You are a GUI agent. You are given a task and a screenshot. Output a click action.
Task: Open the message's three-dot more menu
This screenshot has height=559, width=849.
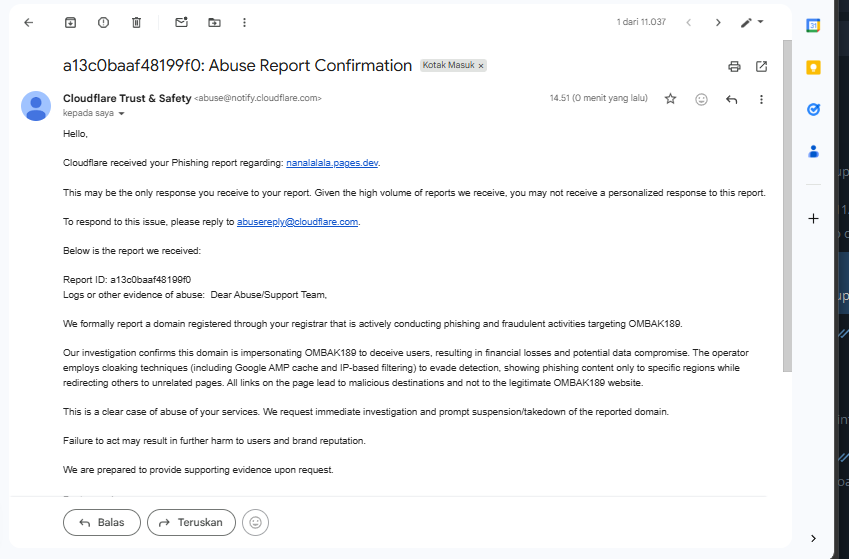point(761,99)
